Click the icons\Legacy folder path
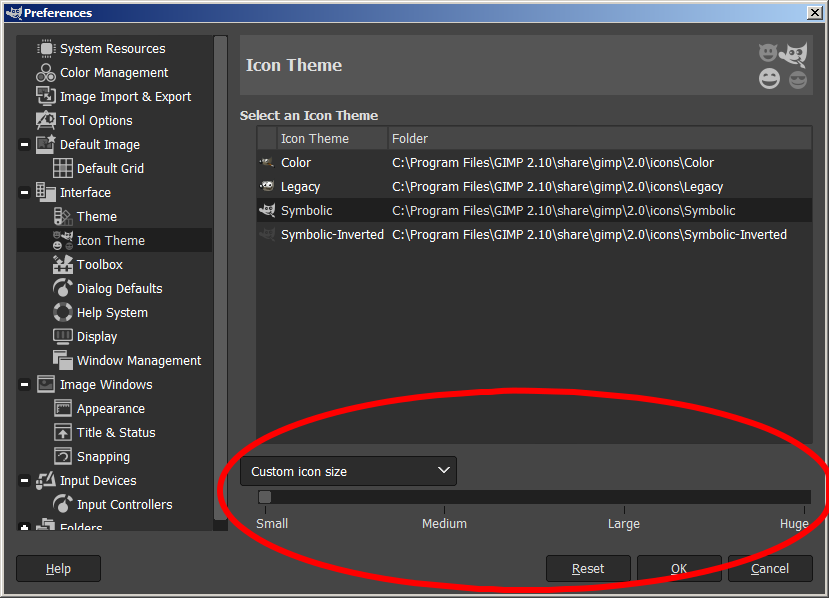The image size is (829, 598). coord(557,186)
